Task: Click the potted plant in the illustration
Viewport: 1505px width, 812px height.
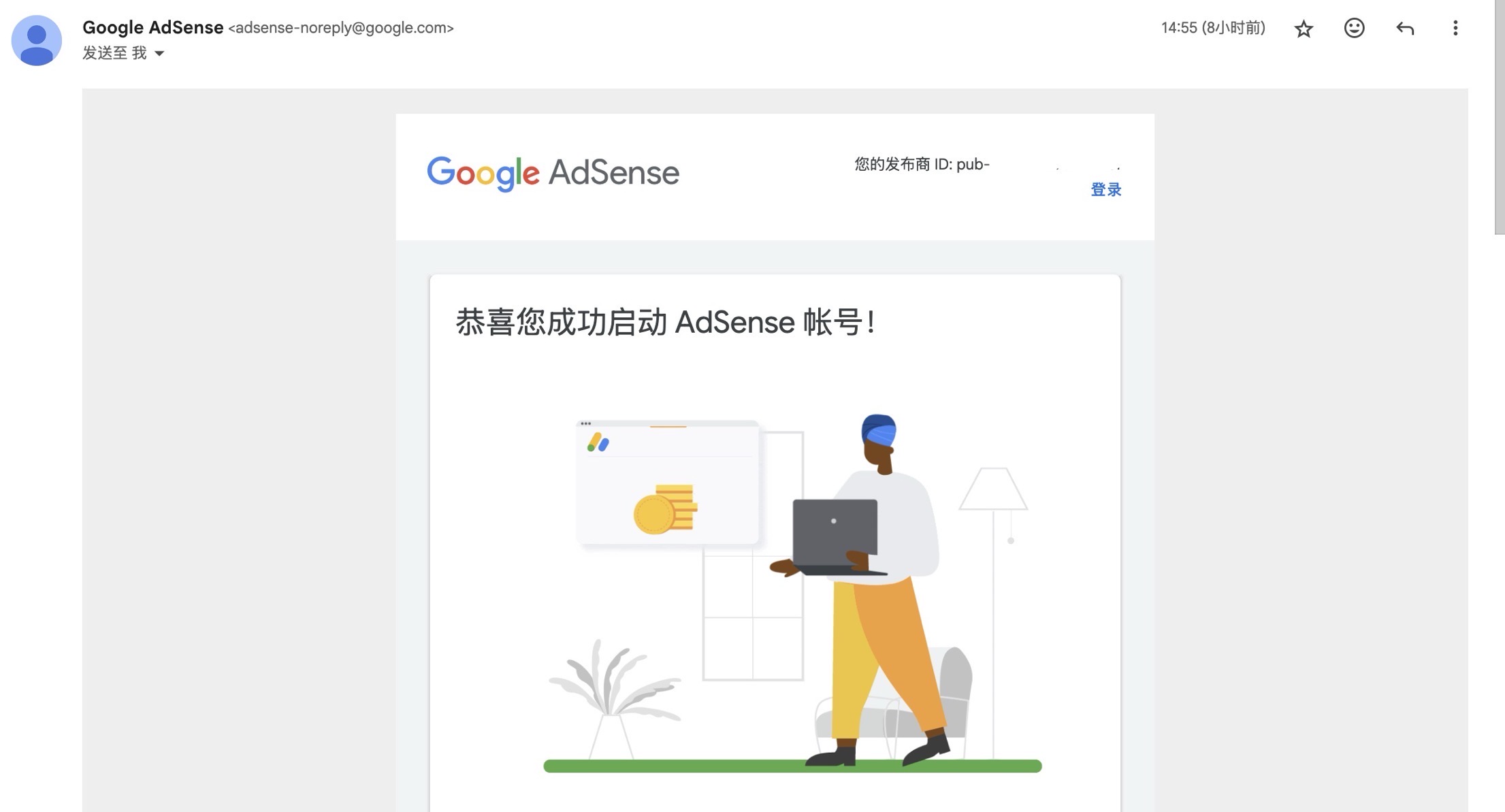Action: tap(613, 699)
